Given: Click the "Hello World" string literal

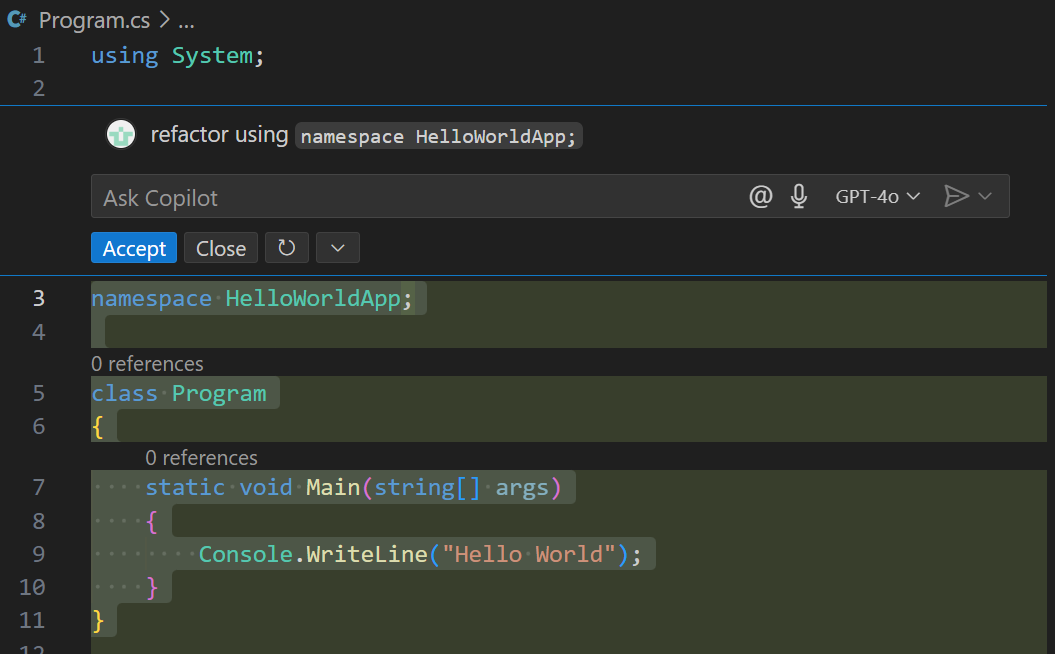Looking at the screenshot, I should (529, 554).
